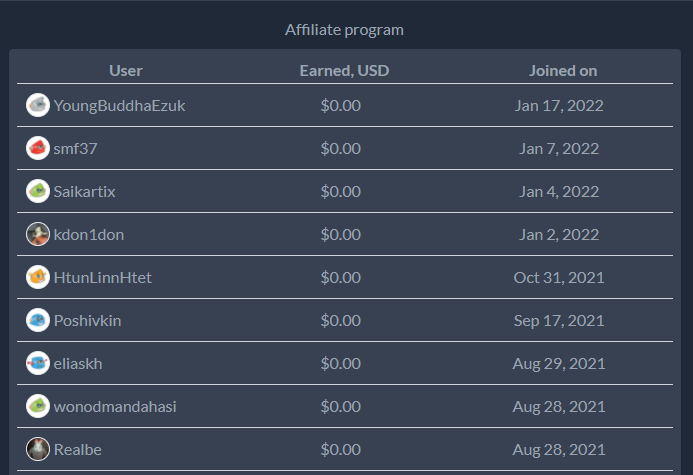Select Realbe's rabbit profile picture

(38, 449)
